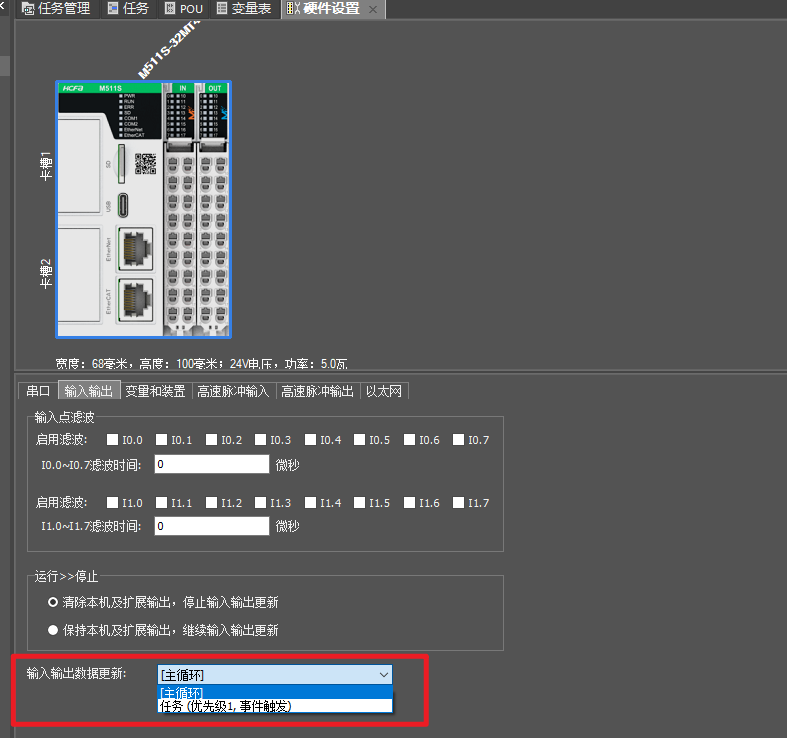The width and height of the screenshot is (787, 738).
Task: Select 保持本机及扩展输出 radio option
Action: click(53, 630)
